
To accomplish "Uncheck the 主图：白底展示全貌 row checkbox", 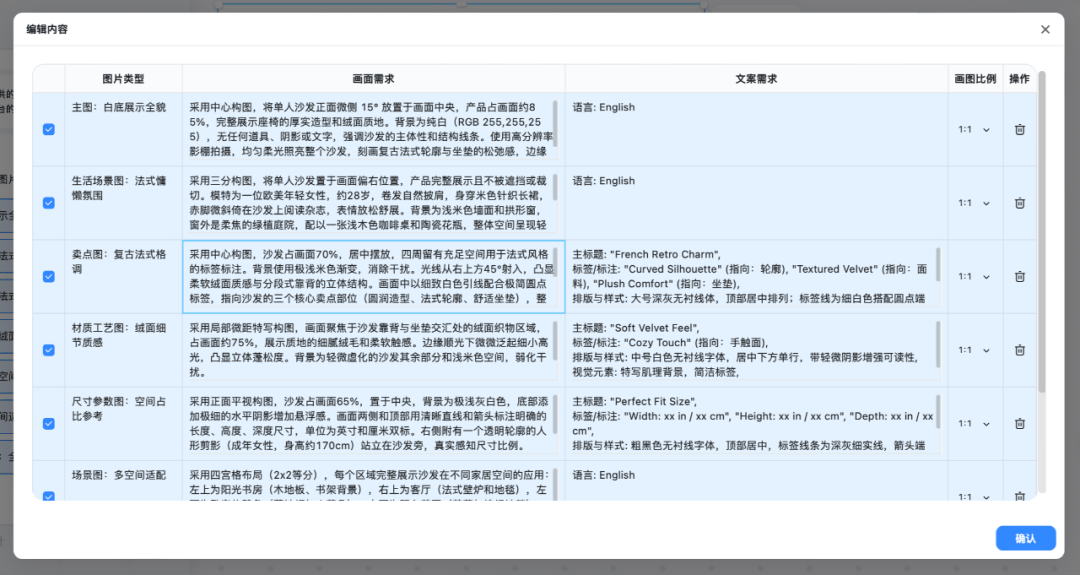I will 49,129.
